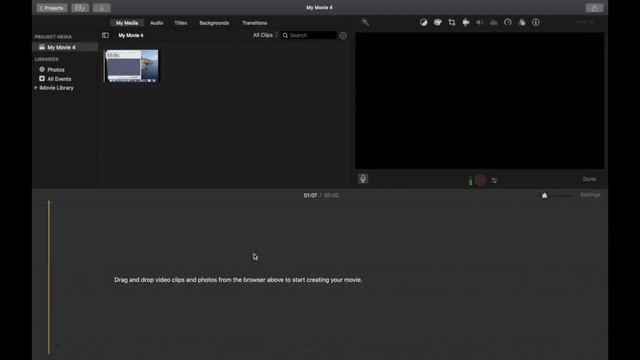The width and height of the screenshot is (640, 360).
Task: Select My Movie 4 in Project Media
Action: click(65, 47)
